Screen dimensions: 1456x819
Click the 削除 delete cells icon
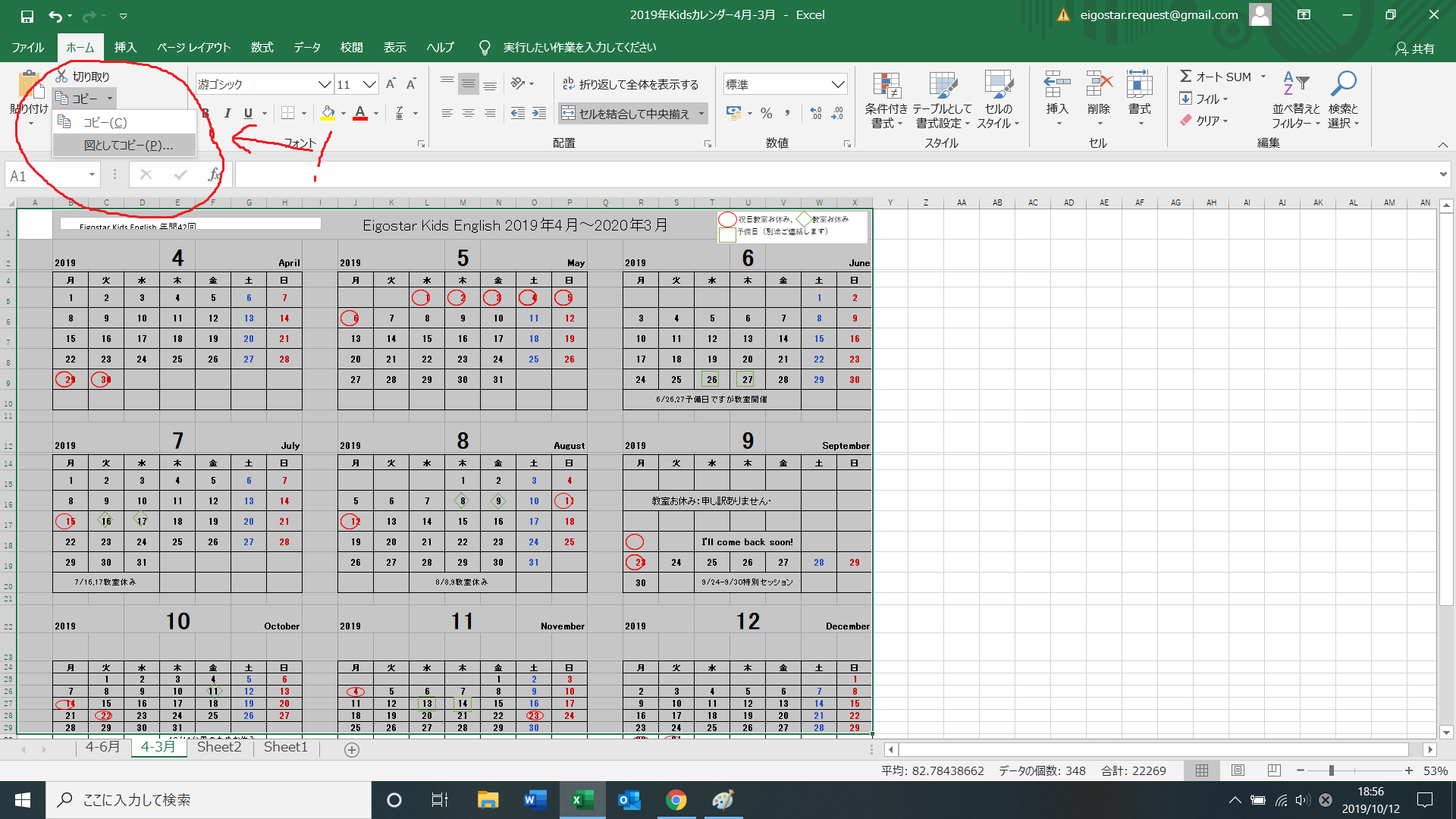1099,85
